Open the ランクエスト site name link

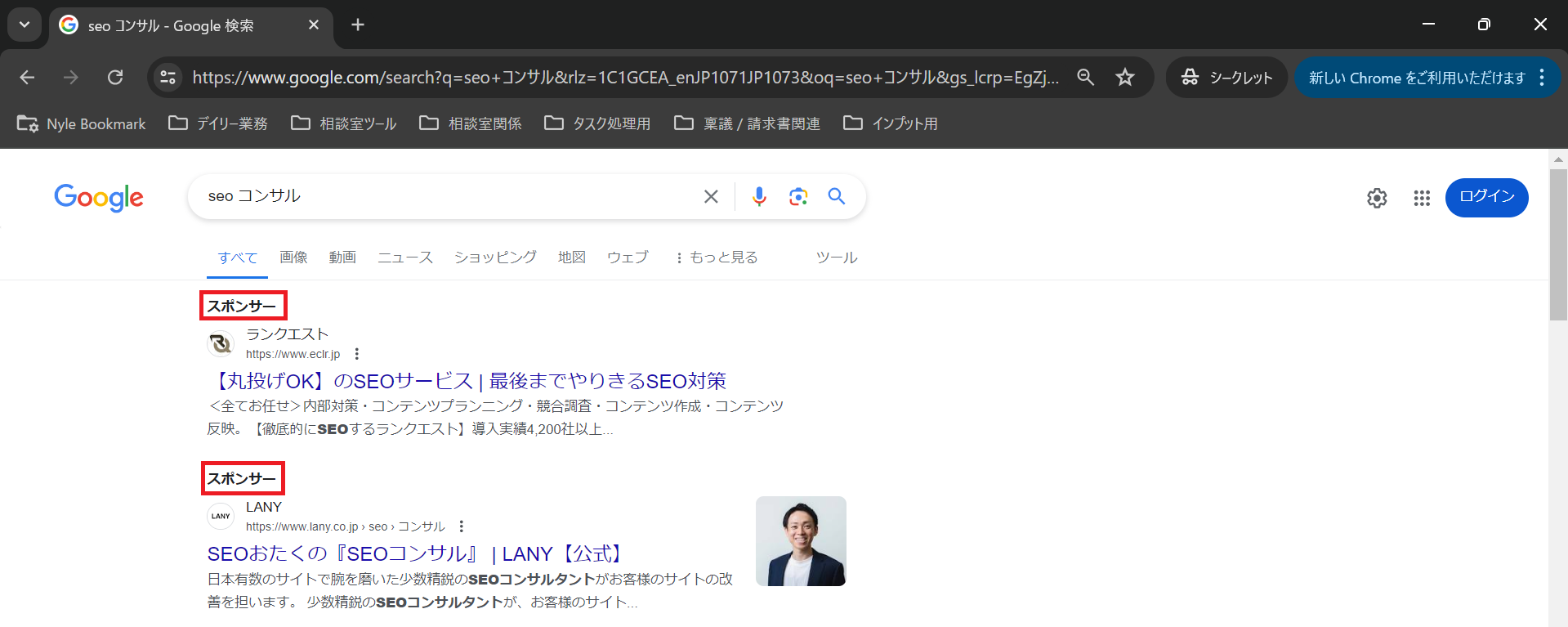[x=288, y=334]
